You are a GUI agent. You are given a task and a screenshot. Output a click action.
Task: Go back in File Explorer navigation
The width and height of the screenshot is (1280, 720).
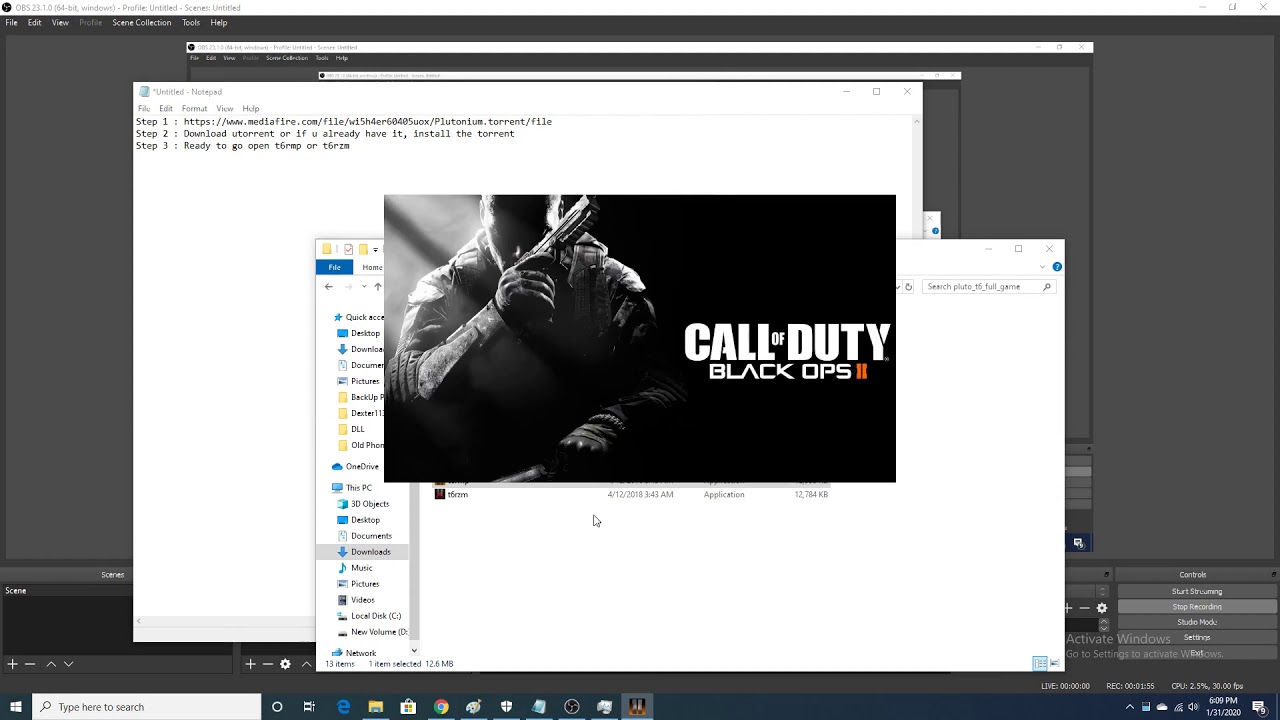(x=328, y=286)
